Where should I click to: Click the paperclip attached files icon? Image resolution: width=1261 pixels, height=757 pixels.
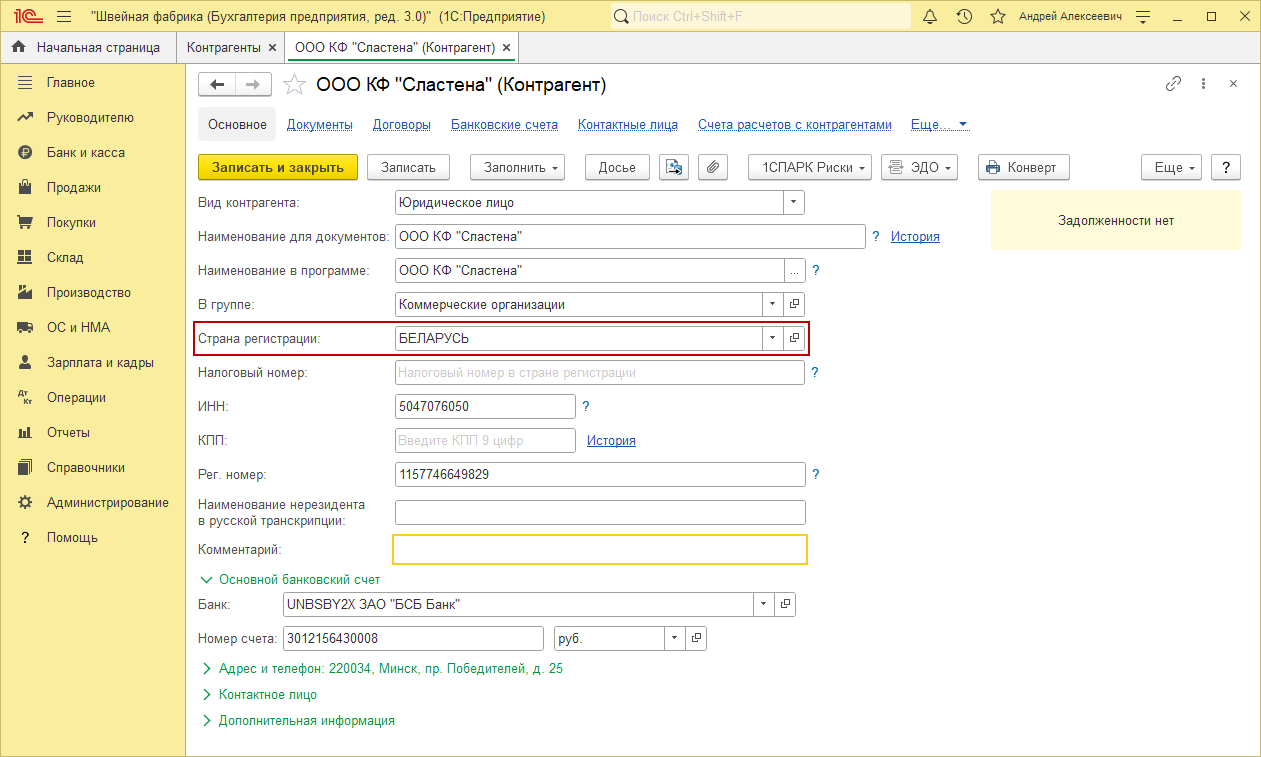[712, 167]
